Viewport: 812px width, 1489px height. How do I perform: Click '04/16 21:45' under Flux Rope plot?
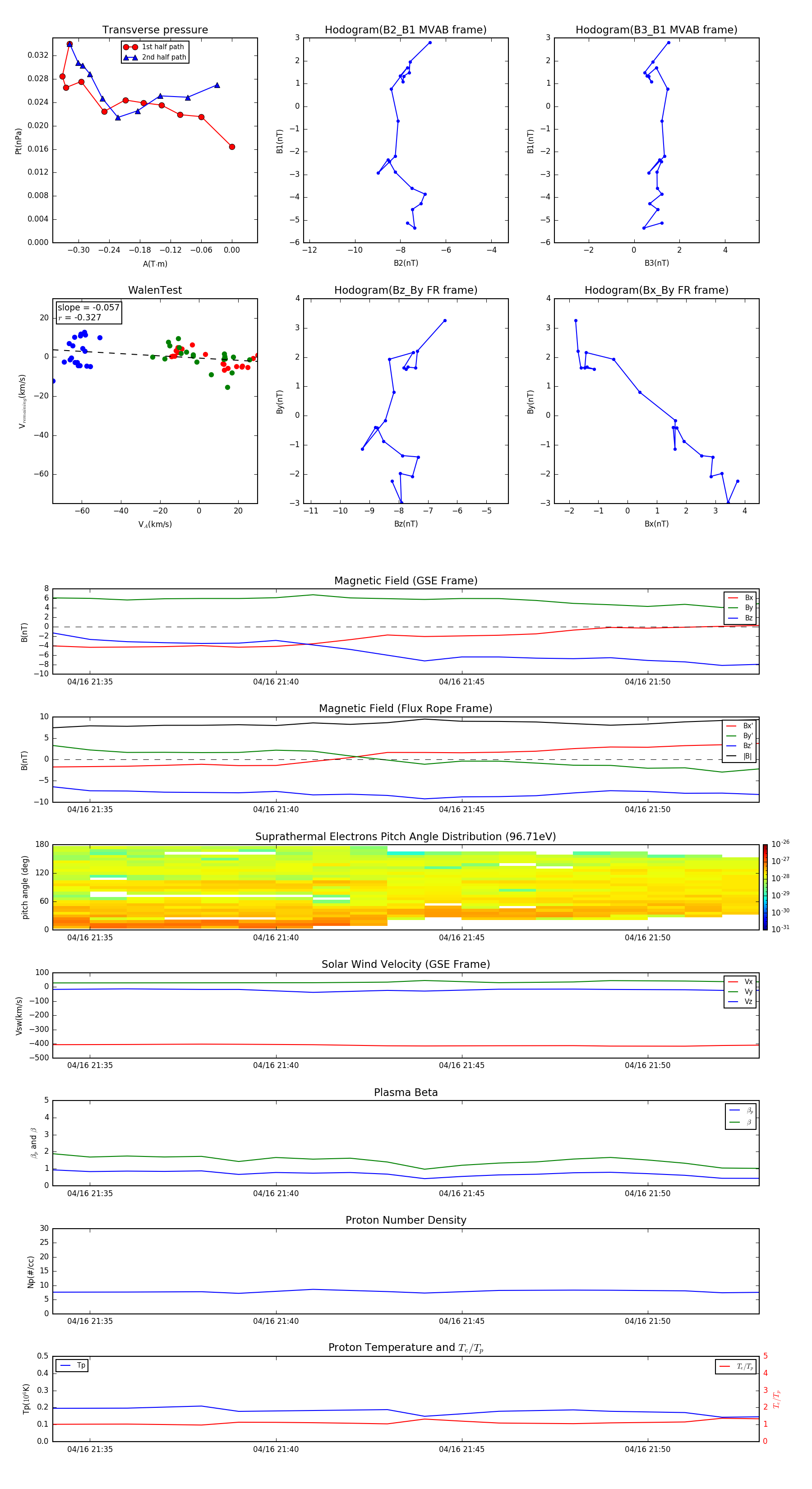point(462,810)
